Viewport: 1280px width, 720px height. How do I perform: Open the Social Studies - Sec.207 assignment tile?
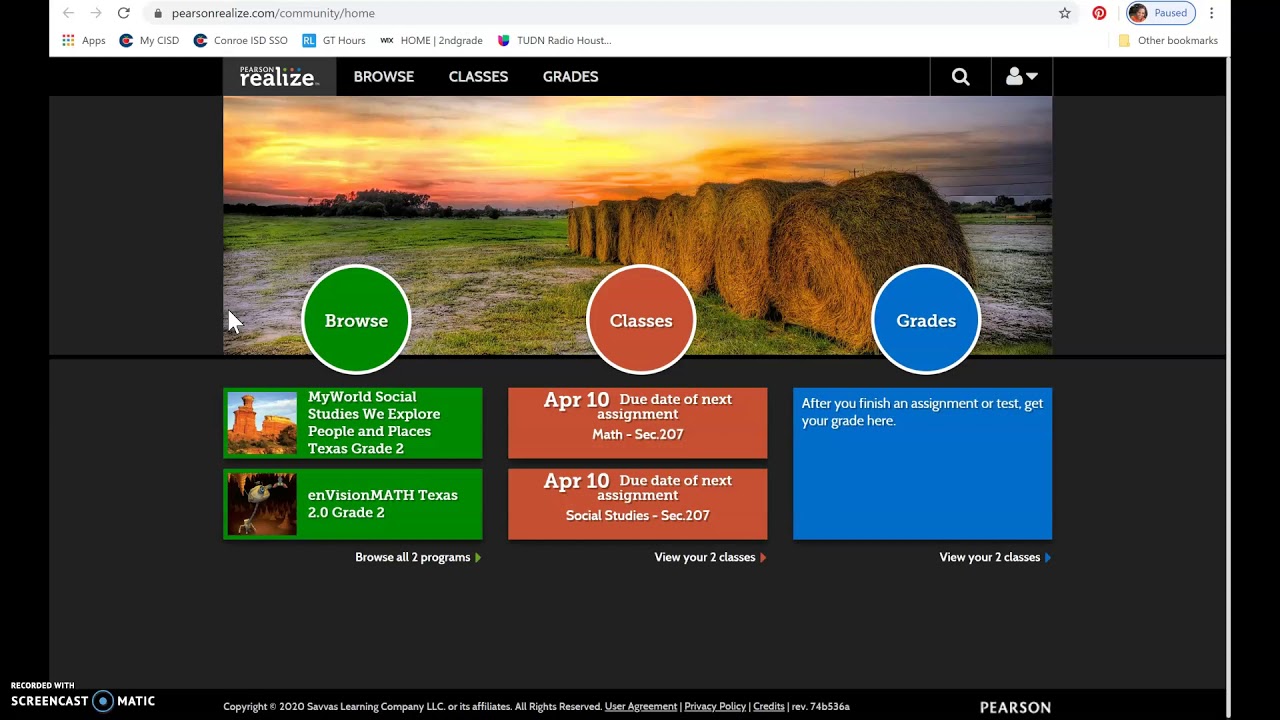pos(638,504)
